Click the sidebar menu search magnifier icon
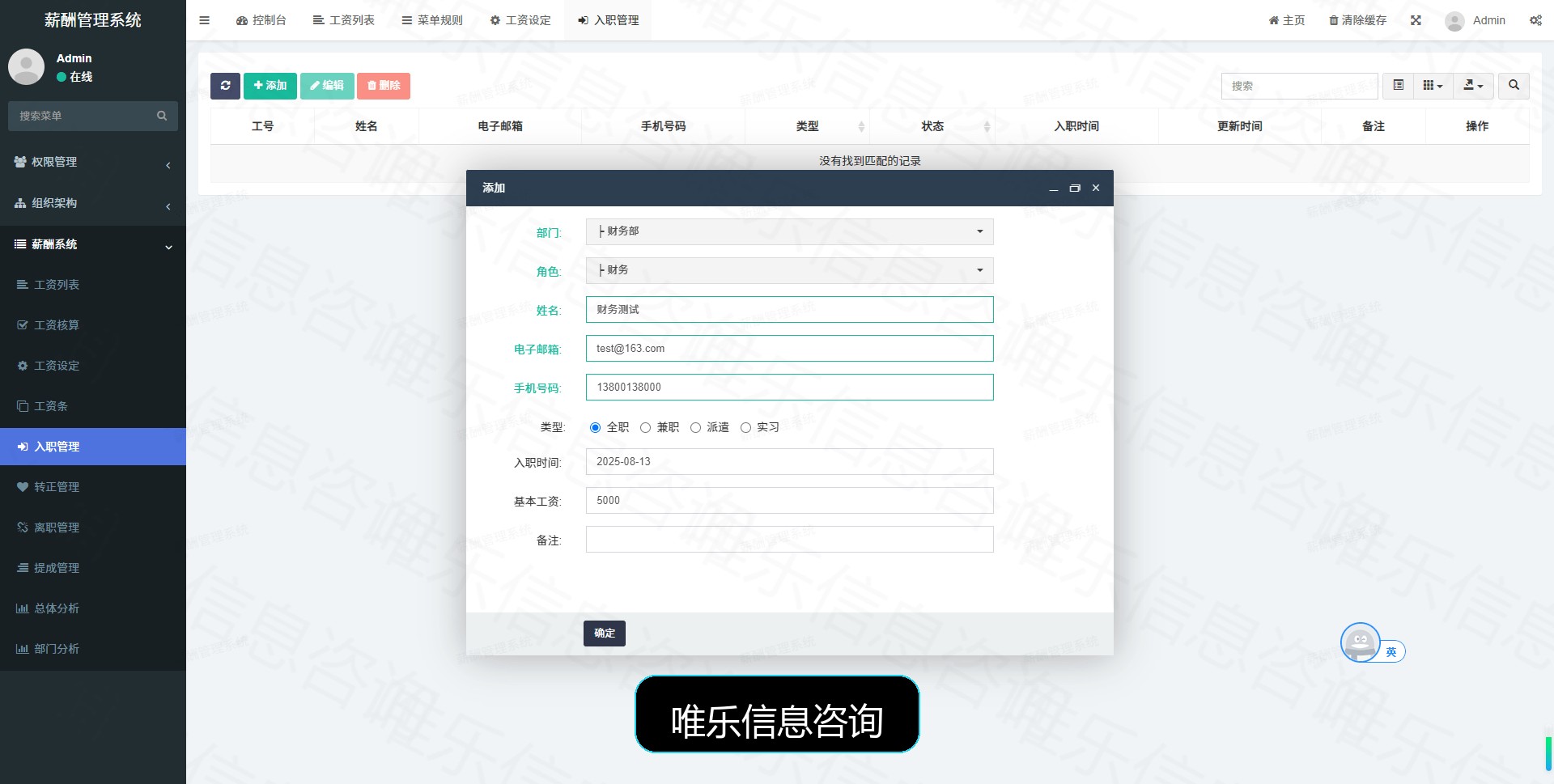 [x=162, y=116]
